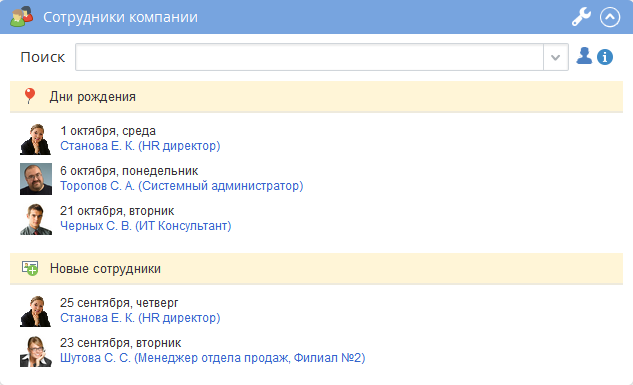Click Торопов's photo thumbnail
The image size is (633, 385).
pyautogui.click(x=36, y=179)
